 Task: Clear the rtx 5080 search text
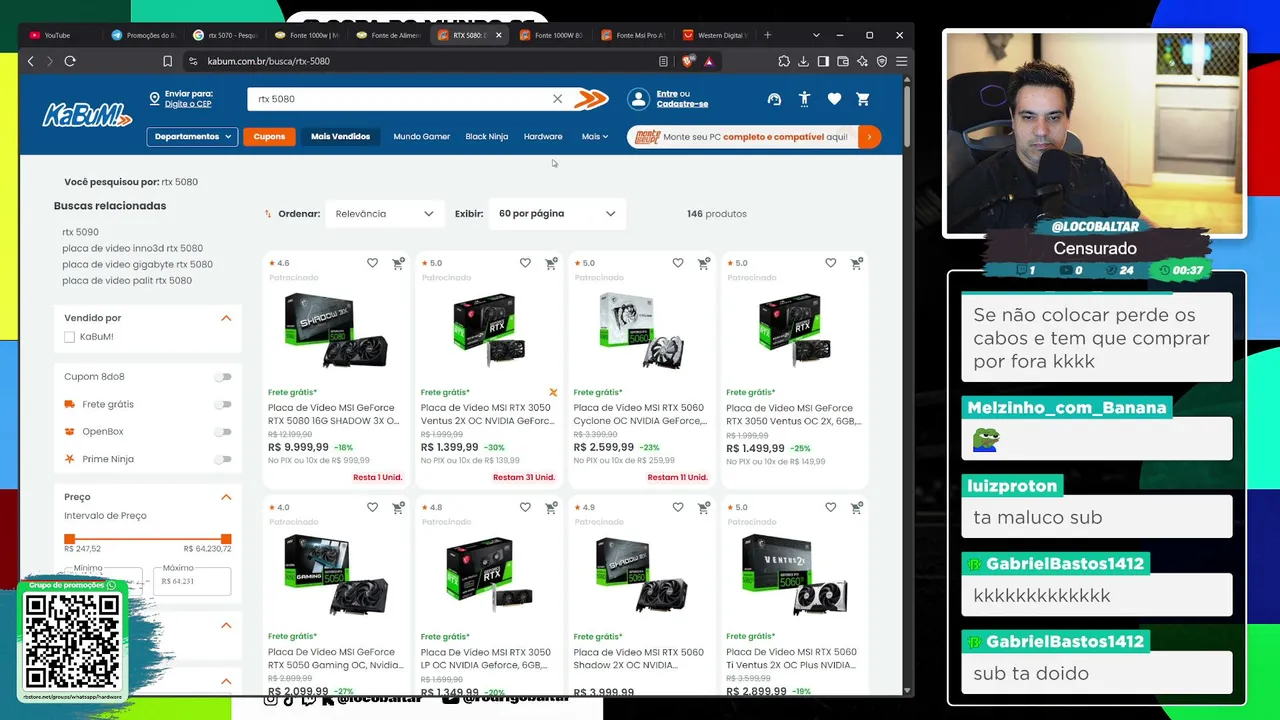(557, 99)
